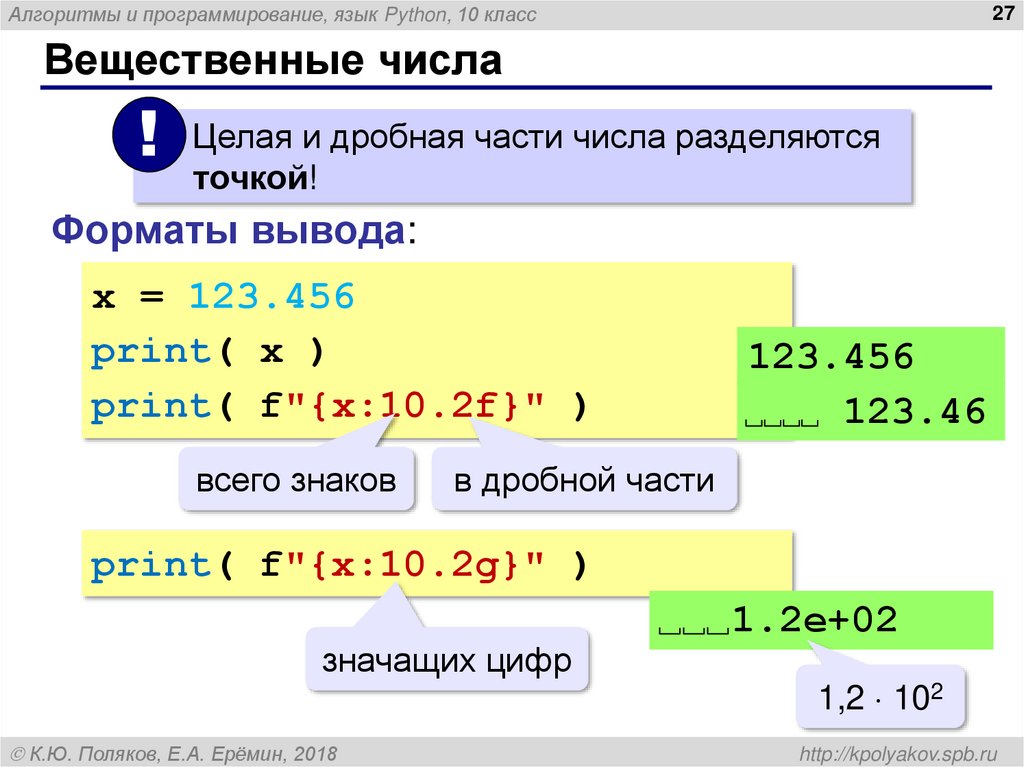This screenshot has height=767, width=1024.
Task: Toggle the «значащих цифр» callout bubble
Action: (x=447, y=659)
